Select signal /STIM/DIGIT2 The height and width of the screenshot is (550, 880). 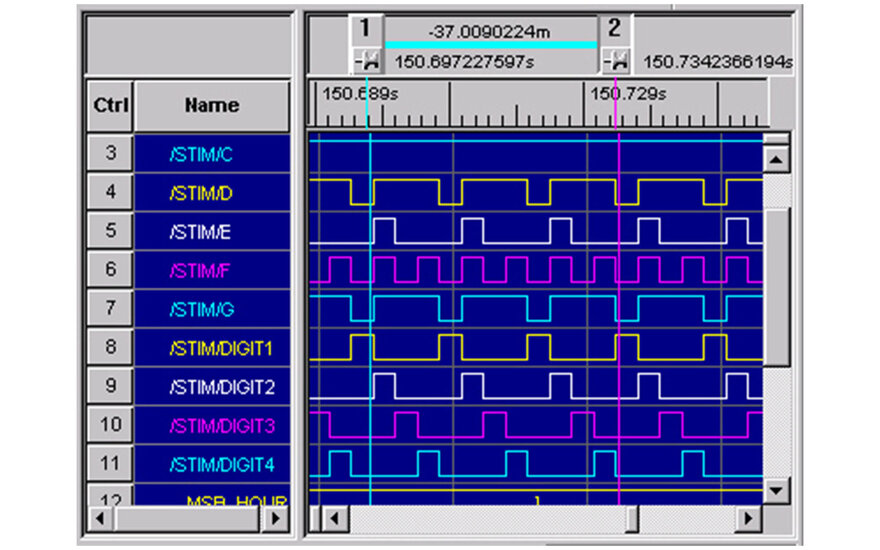(213, 387)
